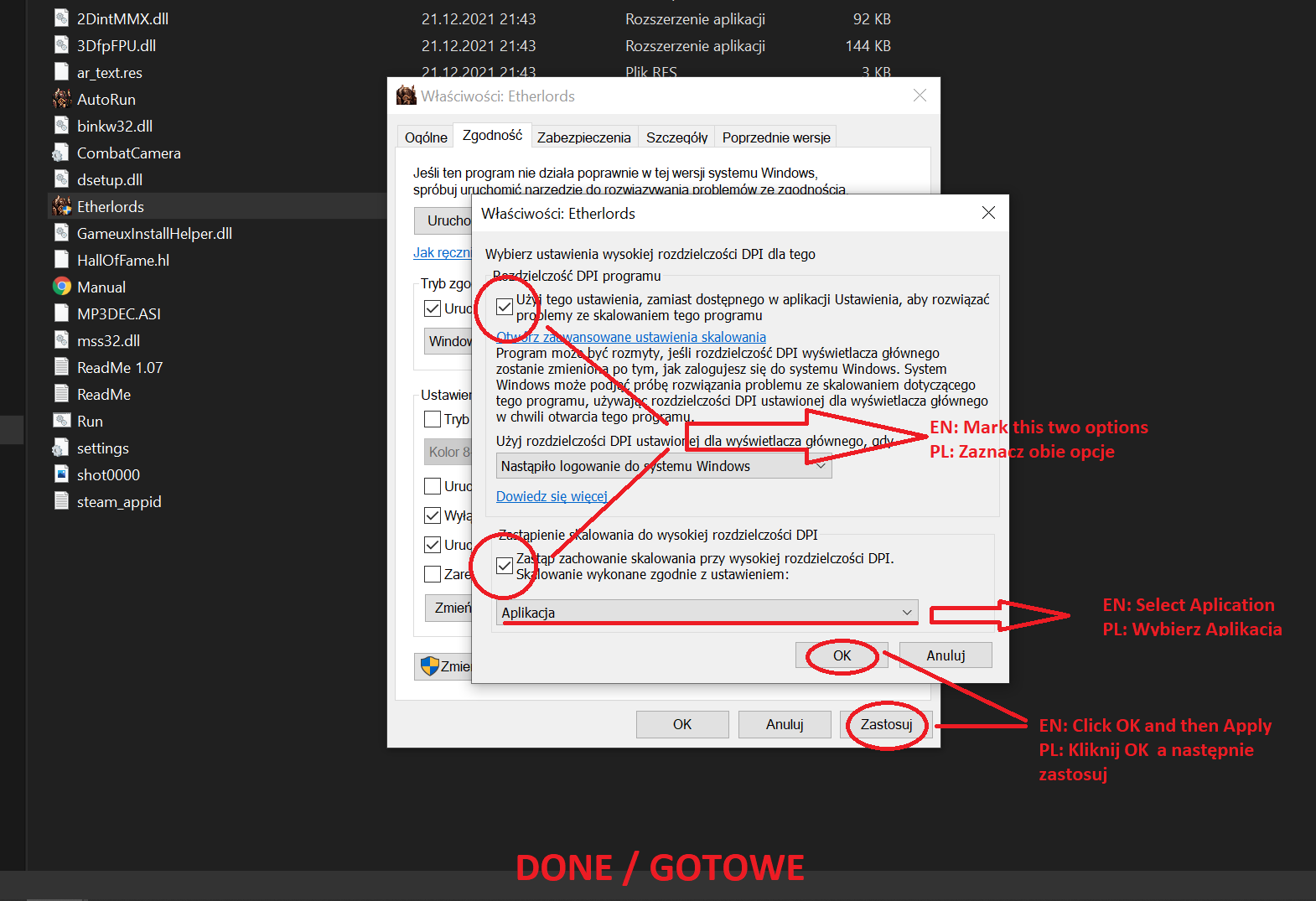The width and height of the screenshot is (1316, 901).
Task: Check the 'Zare...' checkbox in compatibility settings
Action: pos(433,574)
